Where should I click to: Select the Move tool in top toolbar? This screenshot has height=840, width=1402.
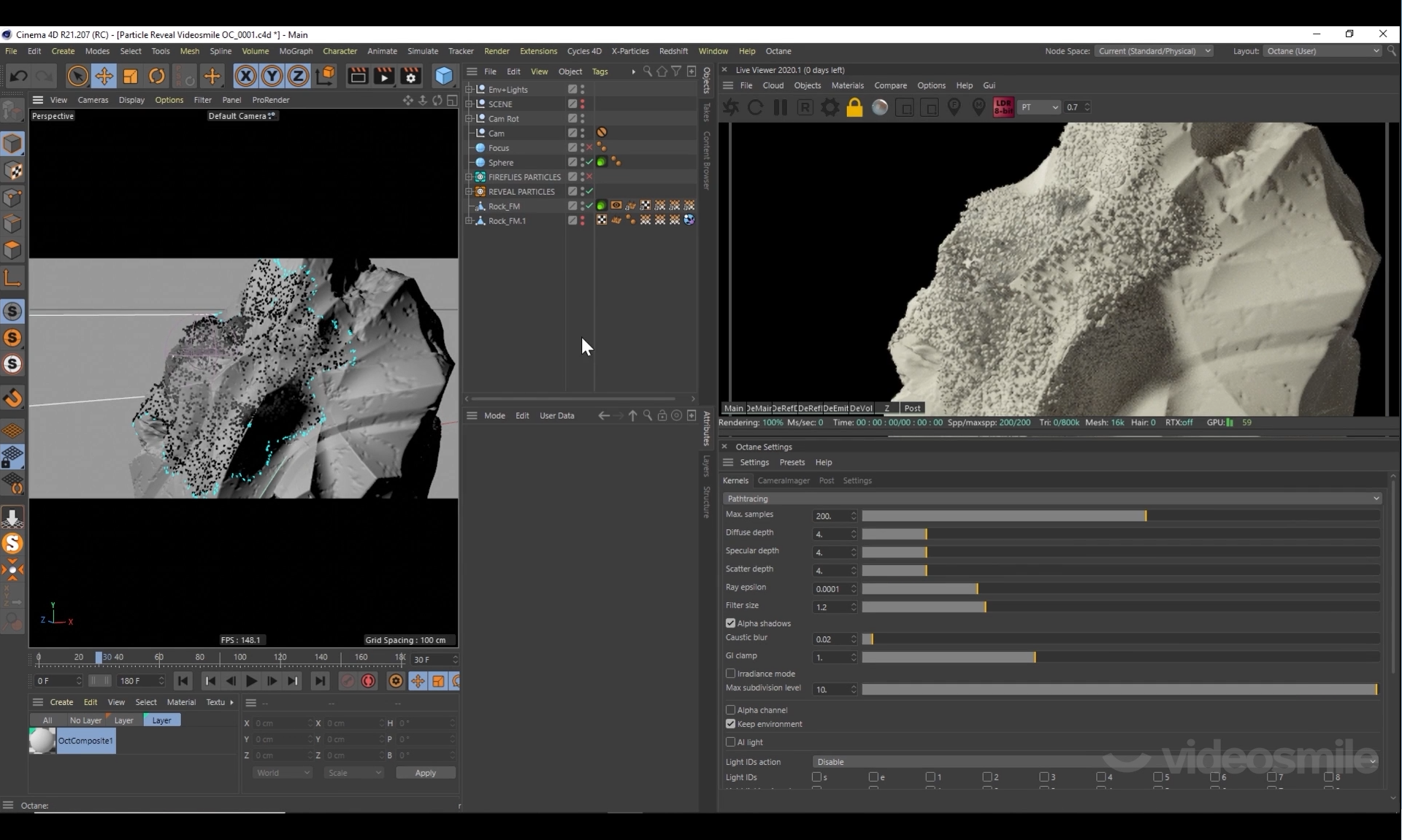(x=104, y=76)
